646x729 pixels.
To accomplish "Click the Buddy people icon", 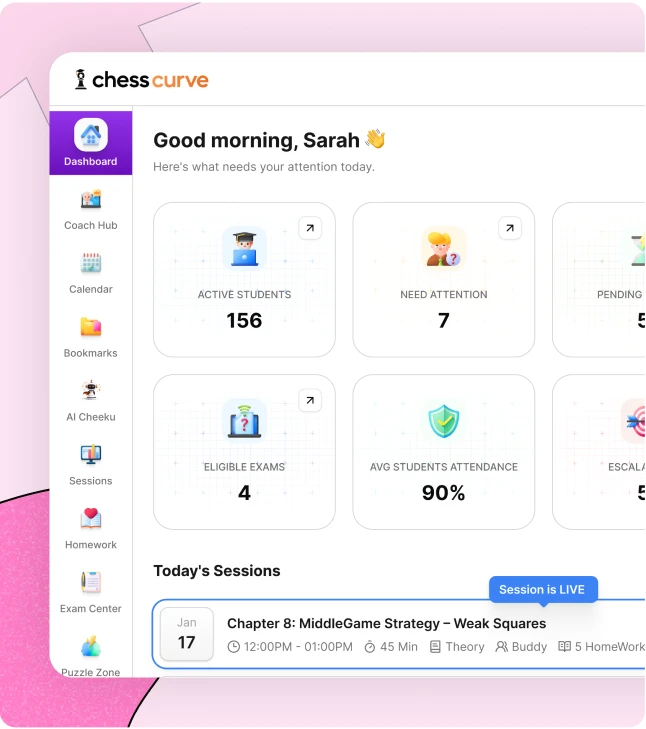I will point(501,647).
